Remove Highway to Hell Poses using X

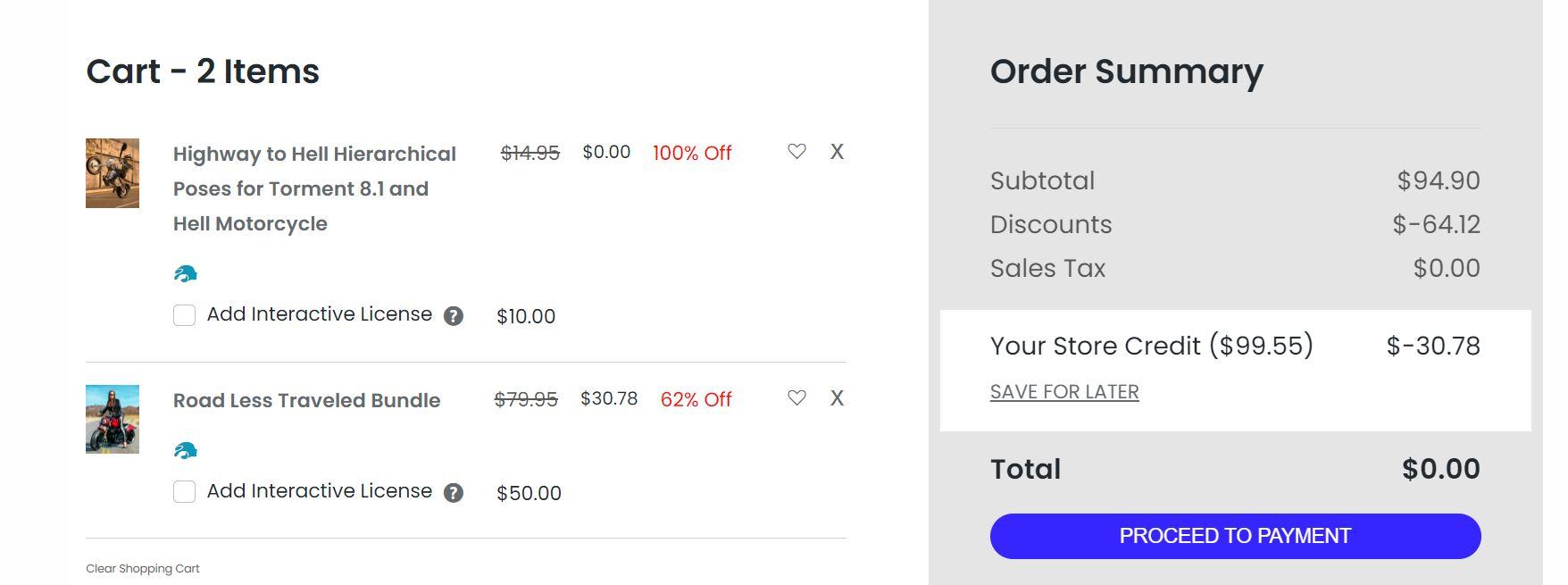click(837, 152)
